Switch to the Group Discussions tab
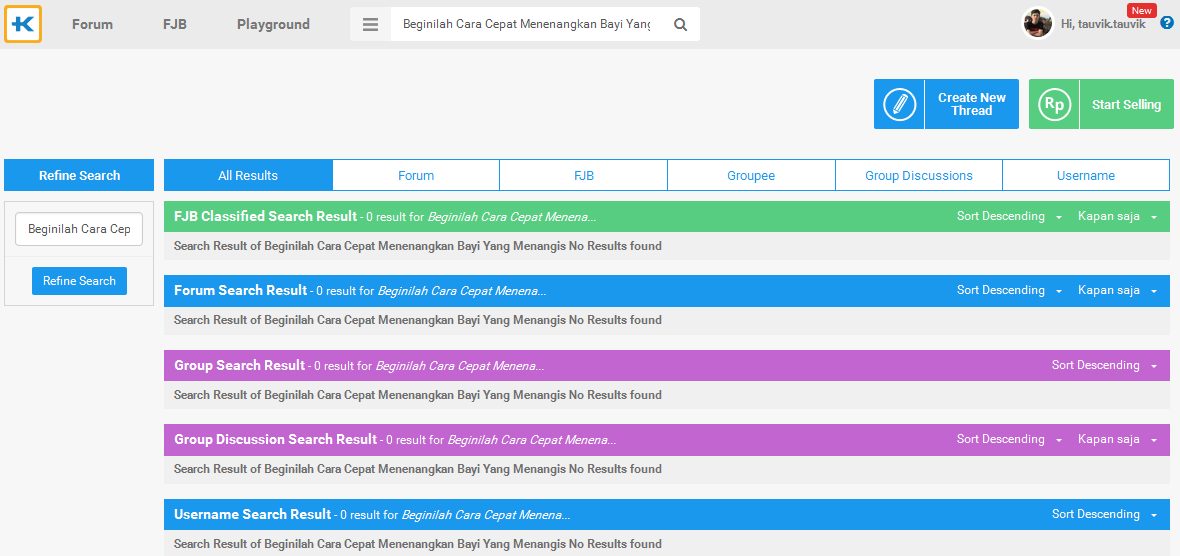This screenshot has height=556, width=1180. coord(919,175)
